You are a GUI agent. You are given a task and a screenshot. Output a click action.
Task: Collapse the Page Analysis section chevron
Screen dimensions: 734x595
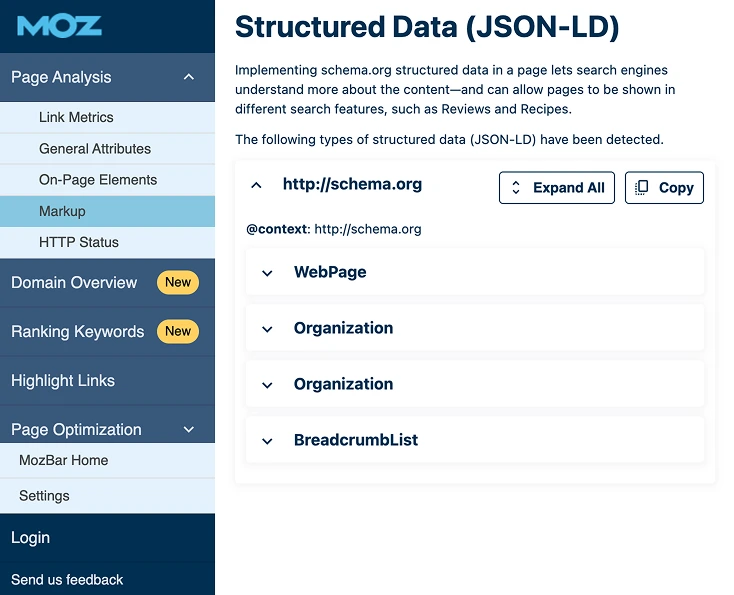189,77
